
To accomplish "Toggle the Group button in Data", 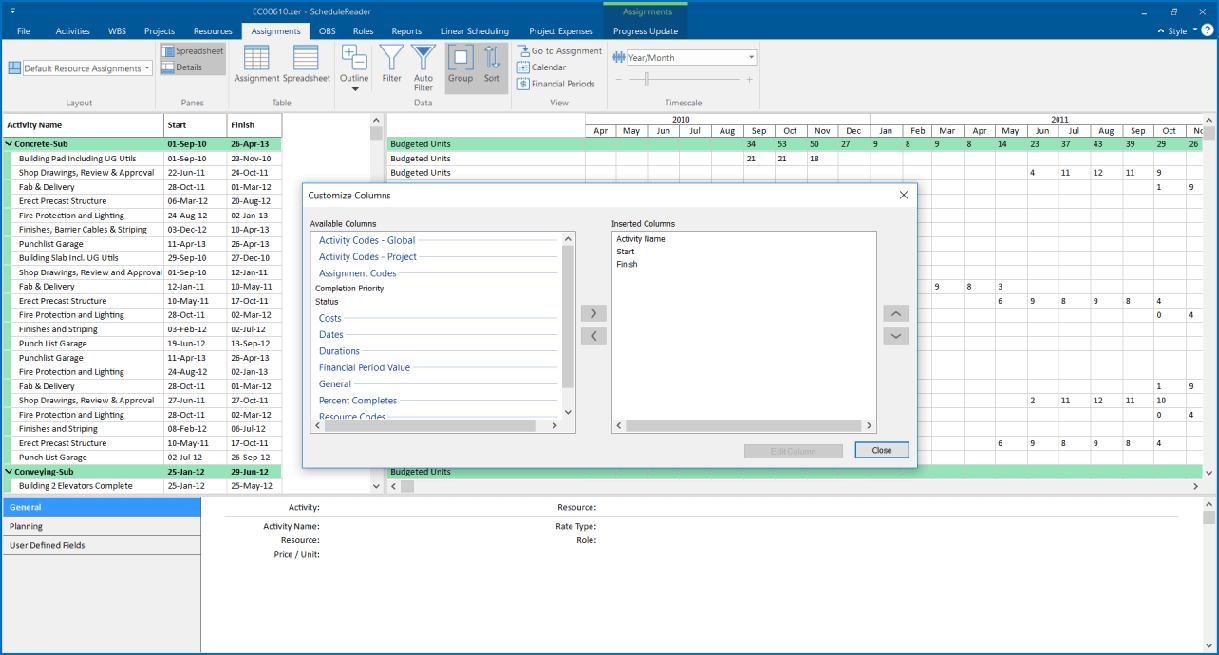I will click(x=460, y=68).
